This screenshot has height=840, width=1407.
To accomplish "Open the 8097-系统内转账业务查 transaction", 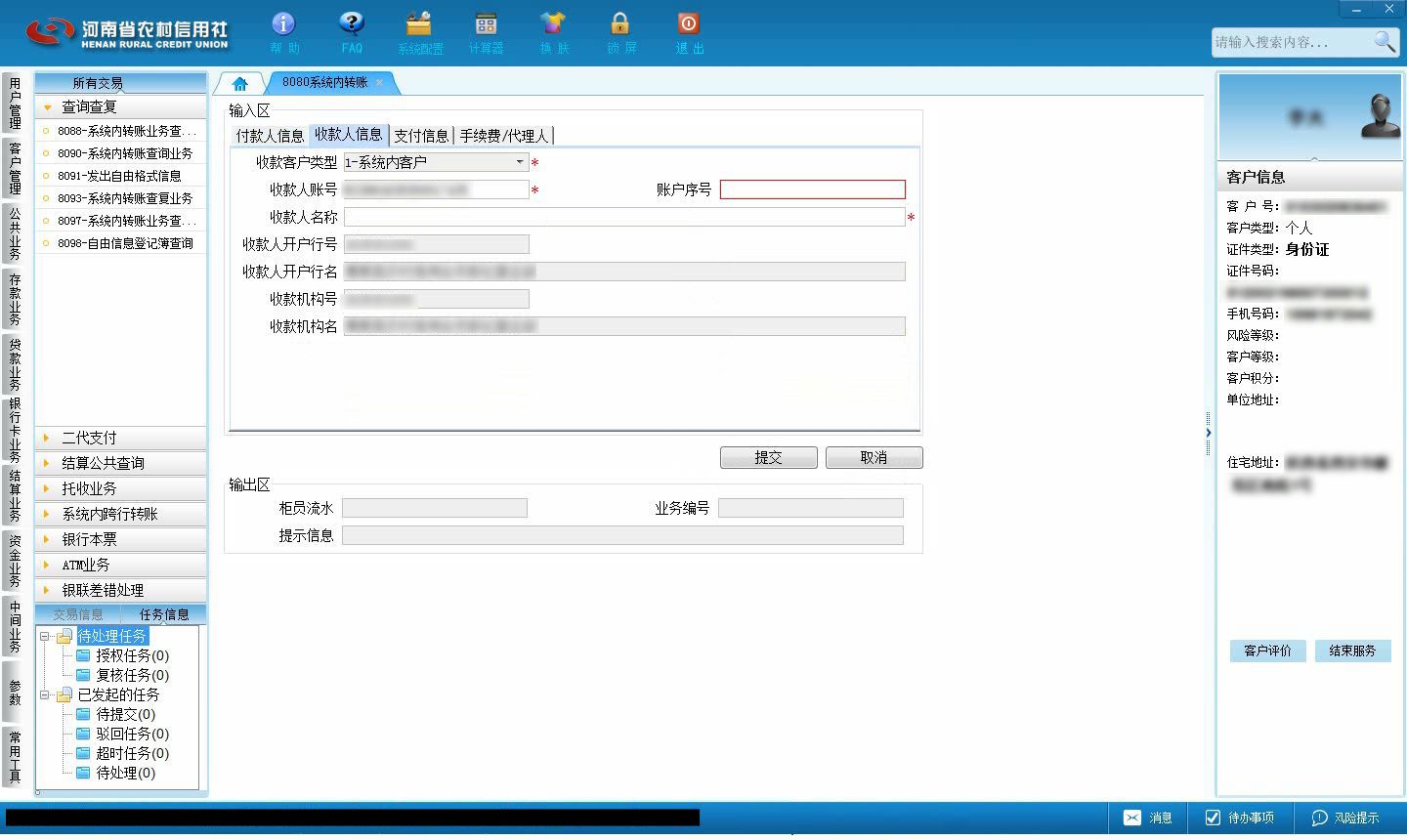I will [x=121, y=220].
